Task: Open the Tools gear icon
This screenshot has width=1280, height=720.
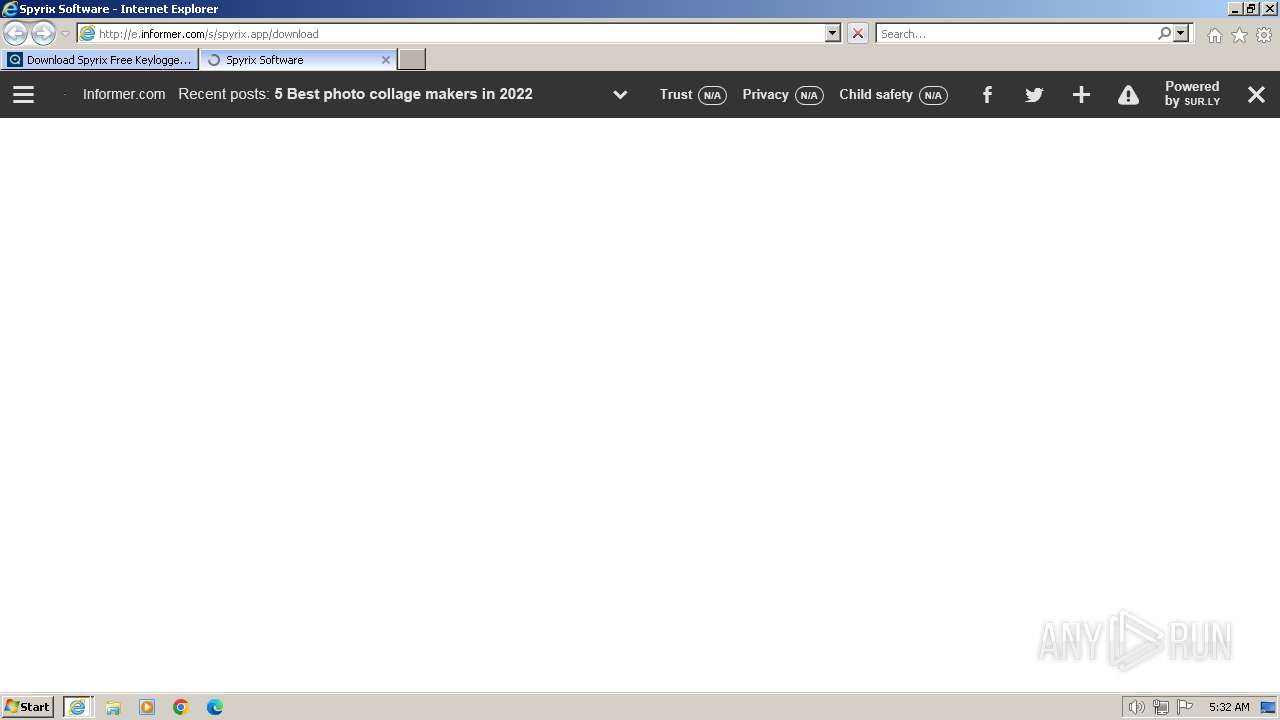Action: coord(1264,35)
